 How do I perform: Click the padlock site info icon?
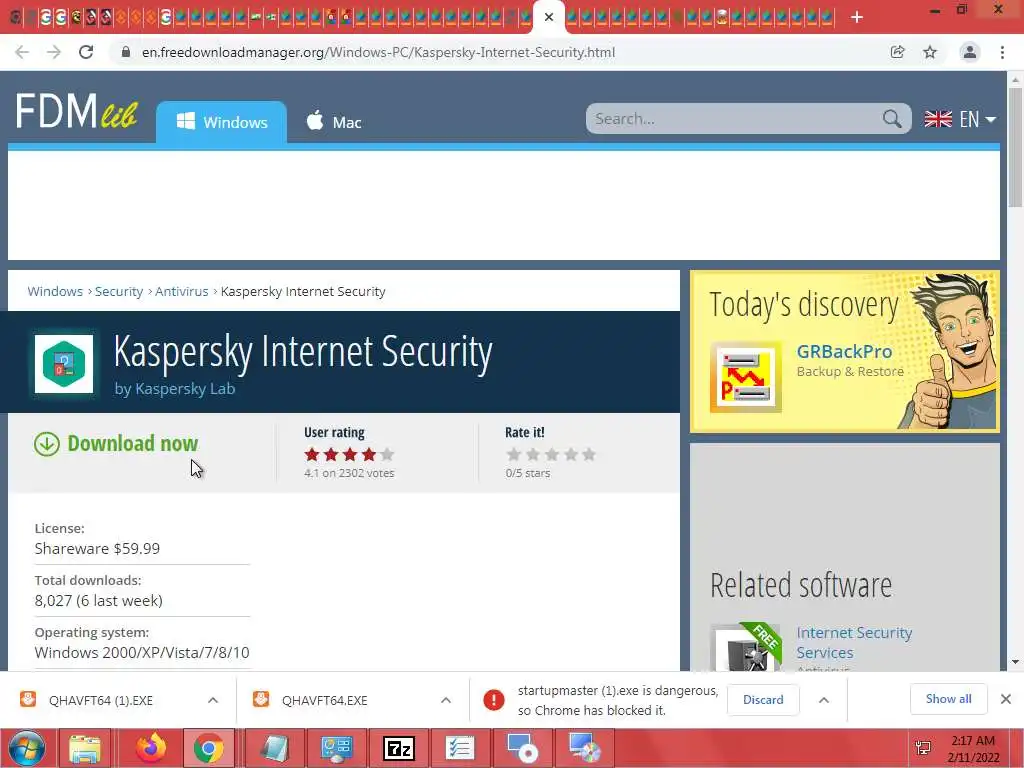point(126,52)
